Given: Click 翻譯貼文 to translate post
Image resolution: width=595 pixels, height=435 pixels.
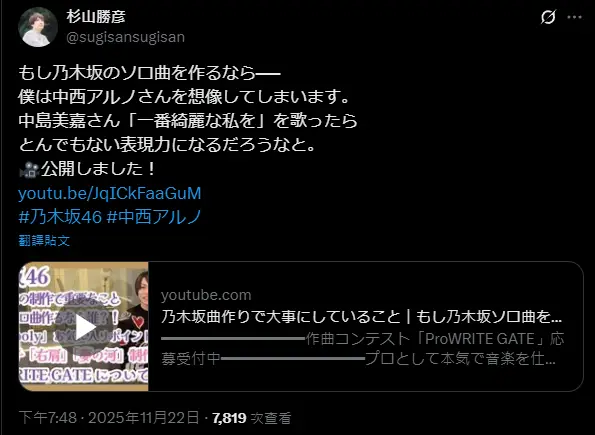Looking at the screenshot, I should coord(44,241).
